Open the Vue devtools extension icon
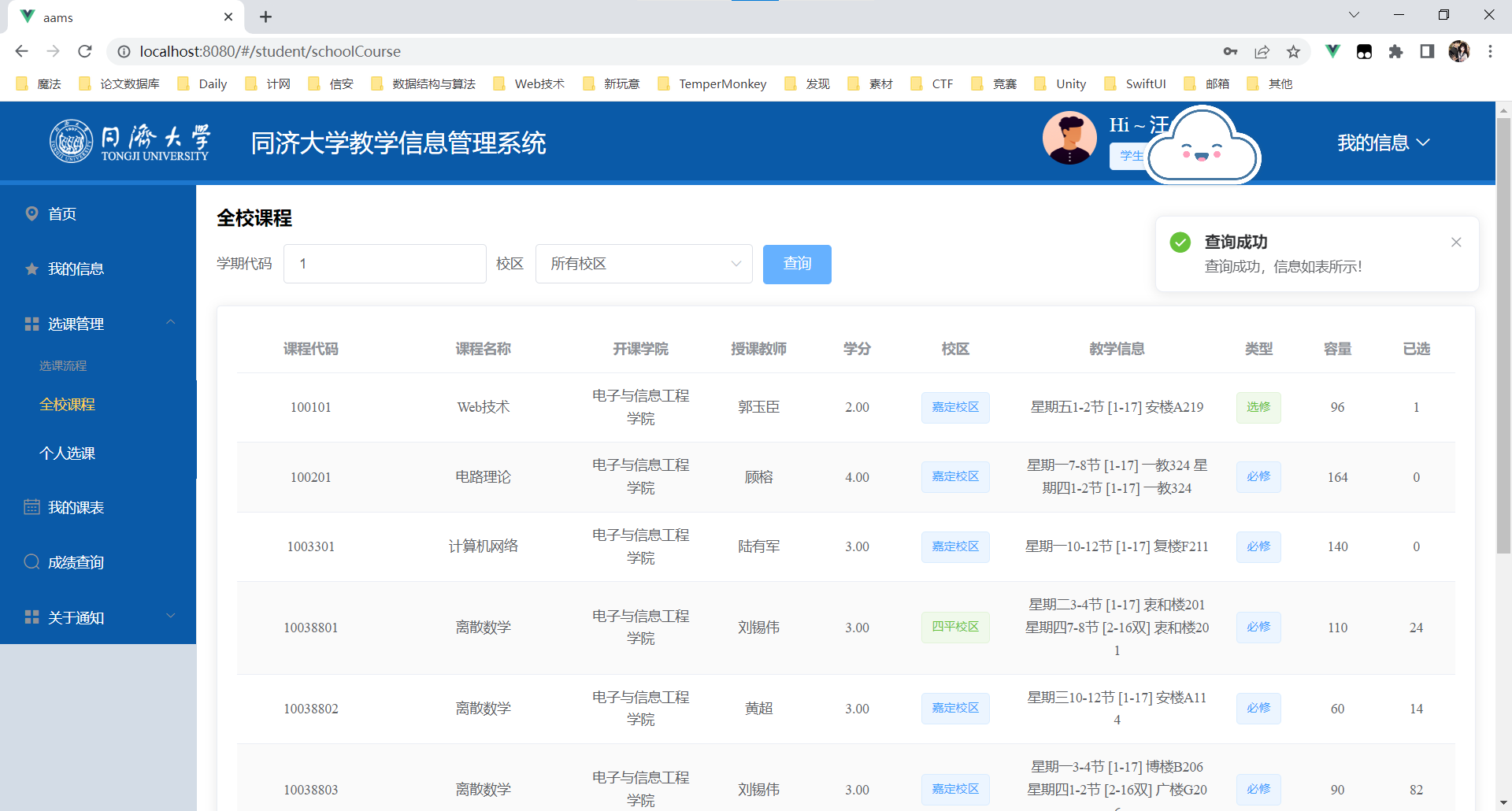 [1332, 51]
